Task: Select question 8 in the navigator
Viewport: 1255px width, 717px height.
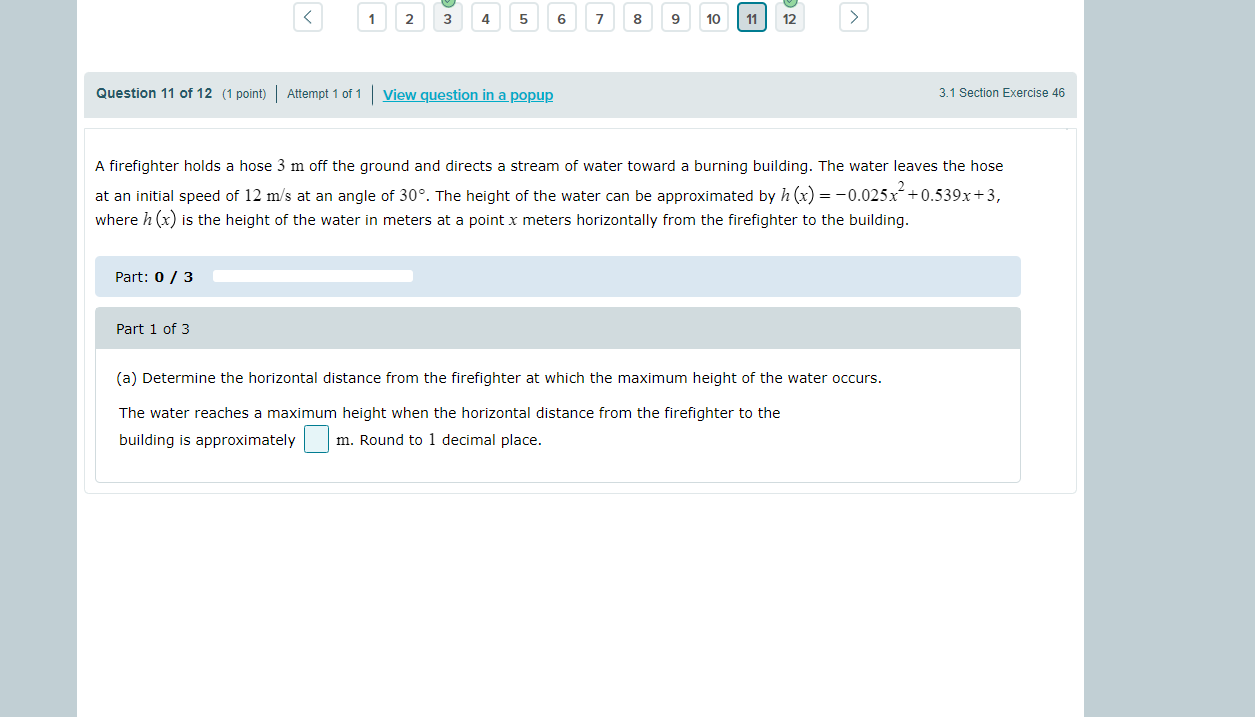Action: coord(638,18)
